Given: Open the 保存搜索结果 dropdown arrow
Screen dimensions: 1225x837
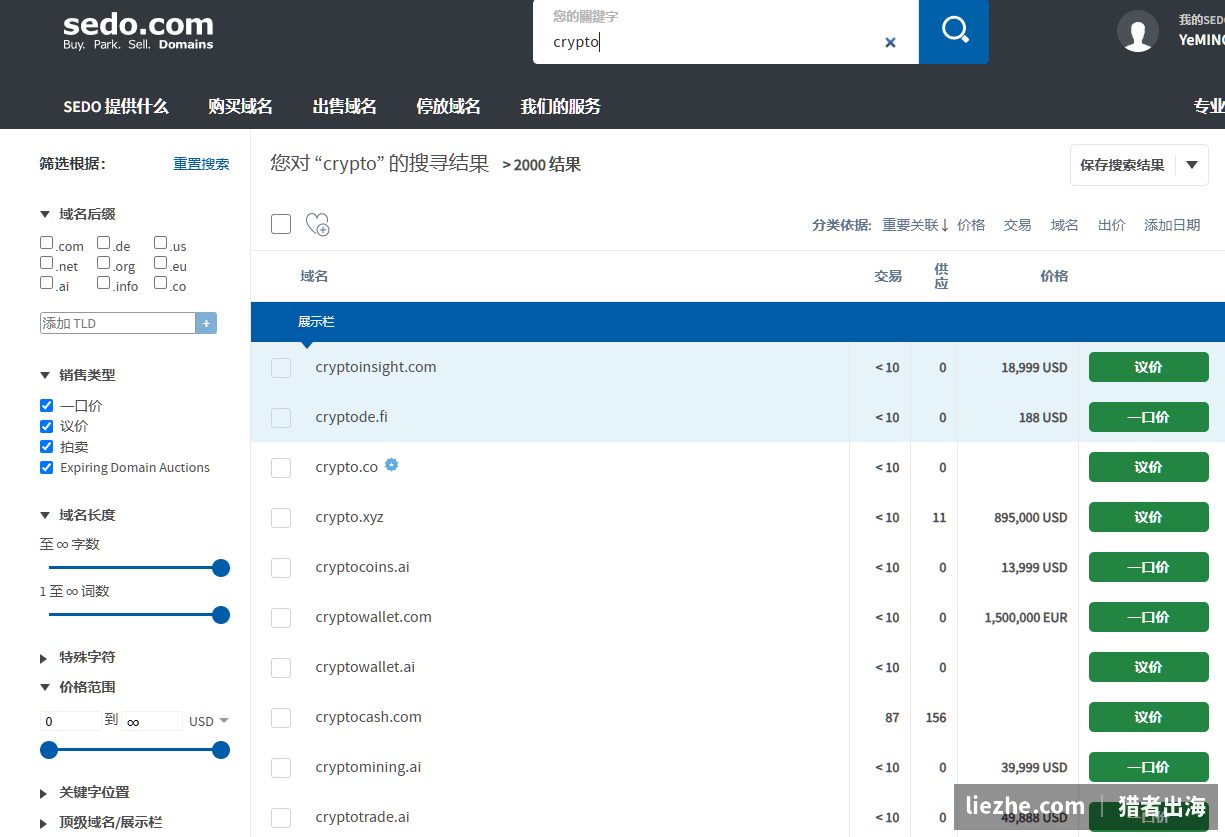Looking at the screenshot, I should tap(1192, 165).
